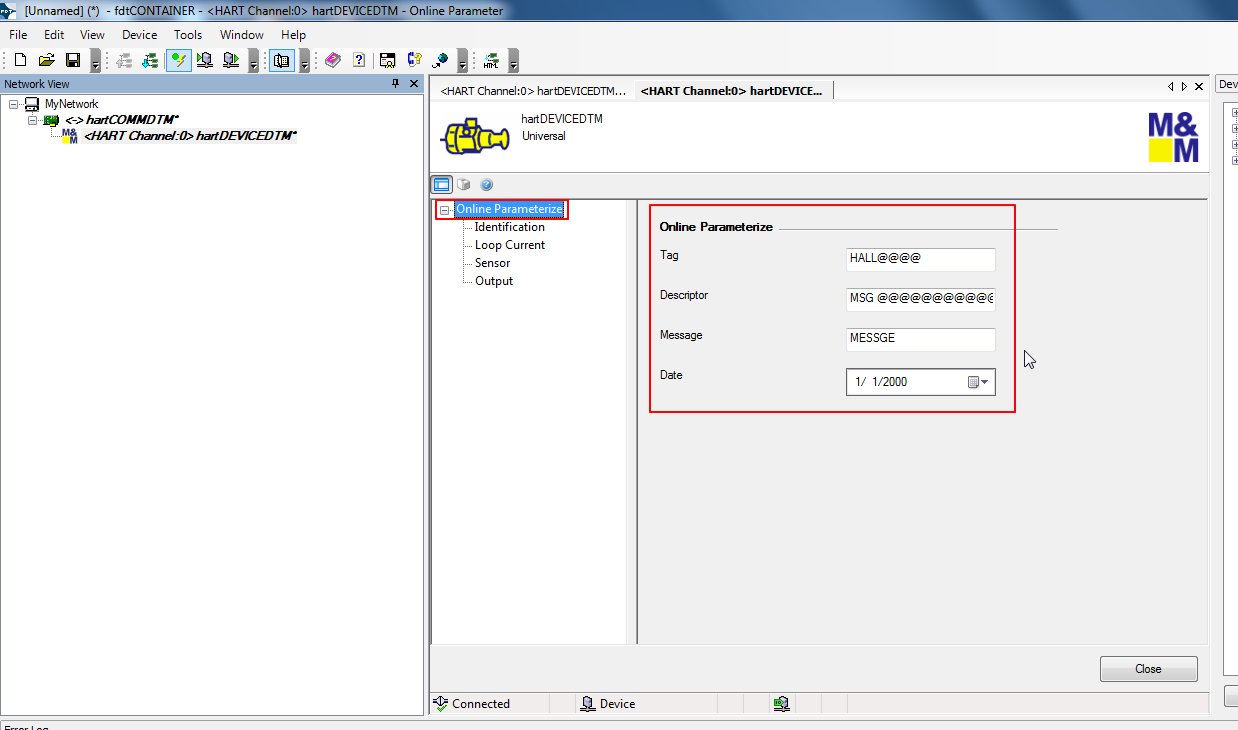Pin the Network View panel
Screen dimensions: 1238x730
(x=396, y=84)
